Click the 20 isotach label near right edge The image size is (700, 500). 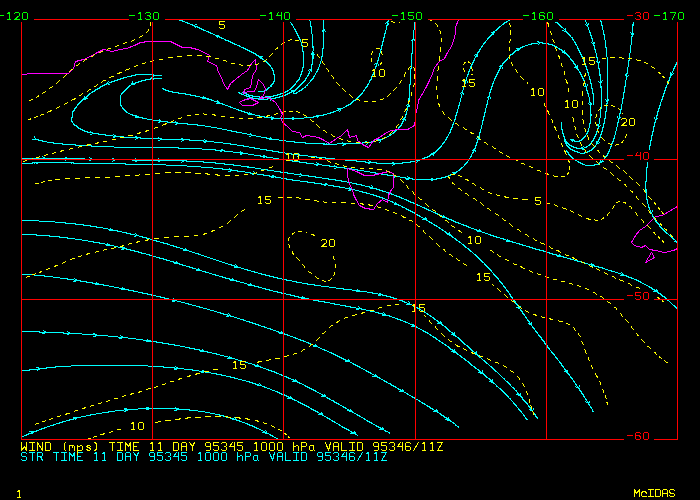tap(627, 122)
